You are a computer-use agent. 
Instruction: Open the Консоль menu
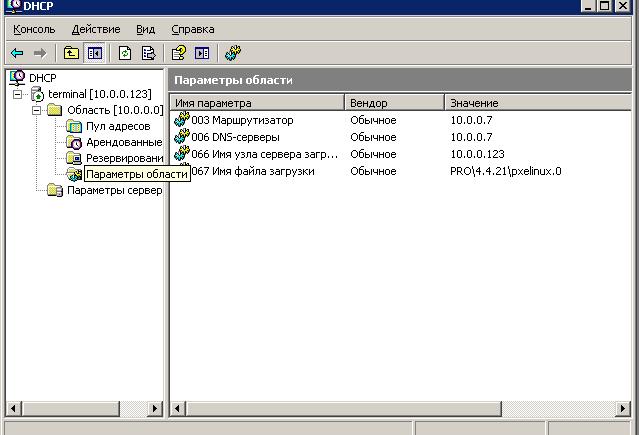point(34,30)
